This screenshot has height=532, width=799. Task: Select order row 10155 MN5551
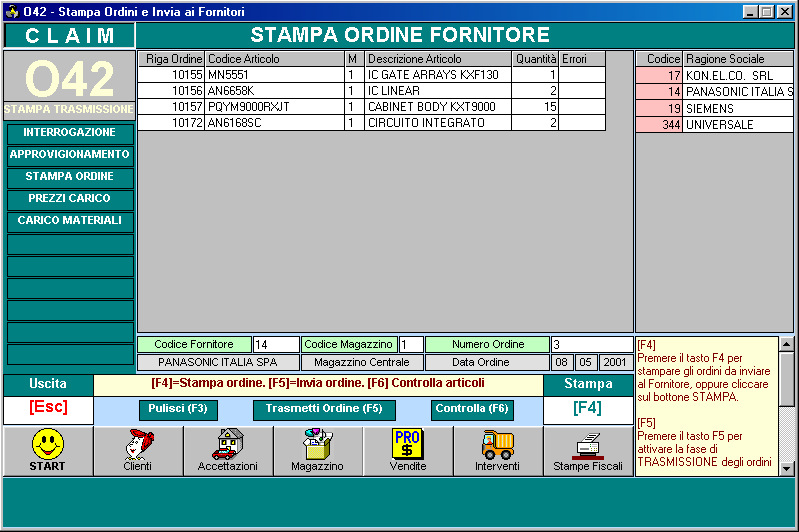(x=371, y=75)
